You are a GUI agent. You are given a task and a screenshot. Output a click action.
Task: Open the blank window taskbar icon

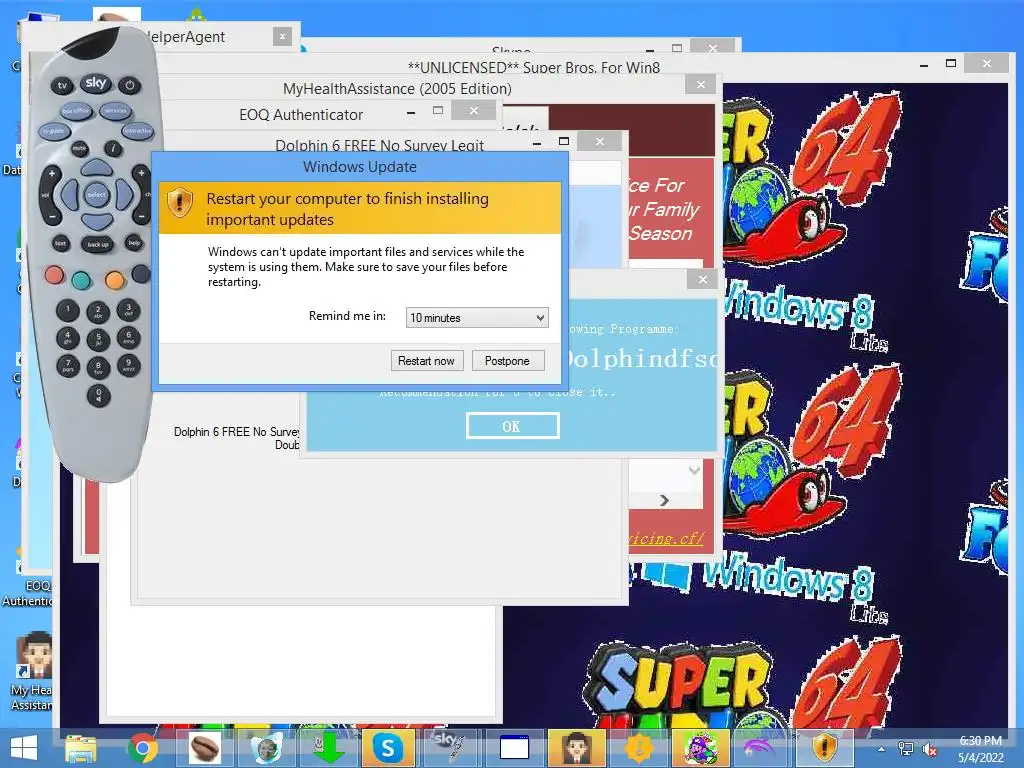pos(515,748)
